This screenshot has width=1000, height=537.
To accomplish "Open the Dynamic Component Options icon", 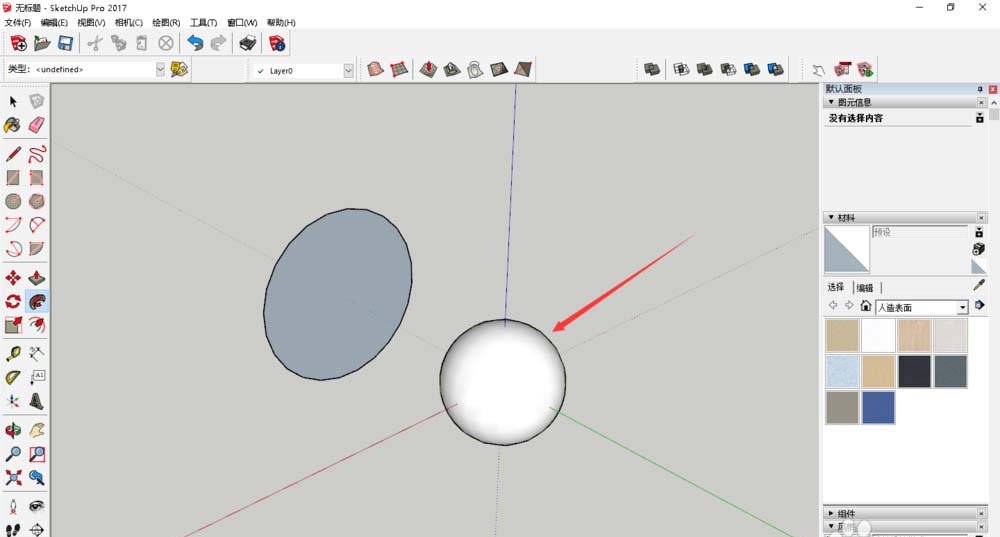I will 842,69.
